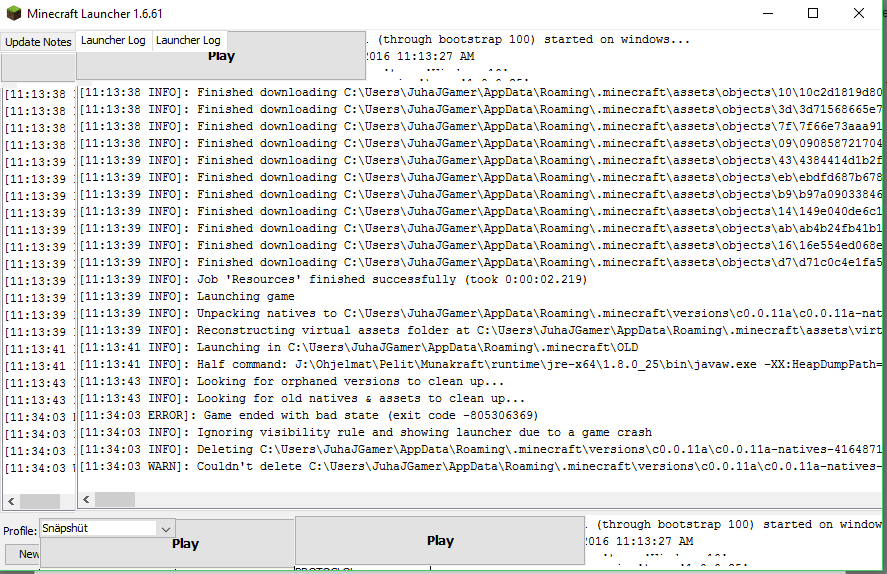
Task: Select log line for object 16e554ed068e
Action: point(480,245)
